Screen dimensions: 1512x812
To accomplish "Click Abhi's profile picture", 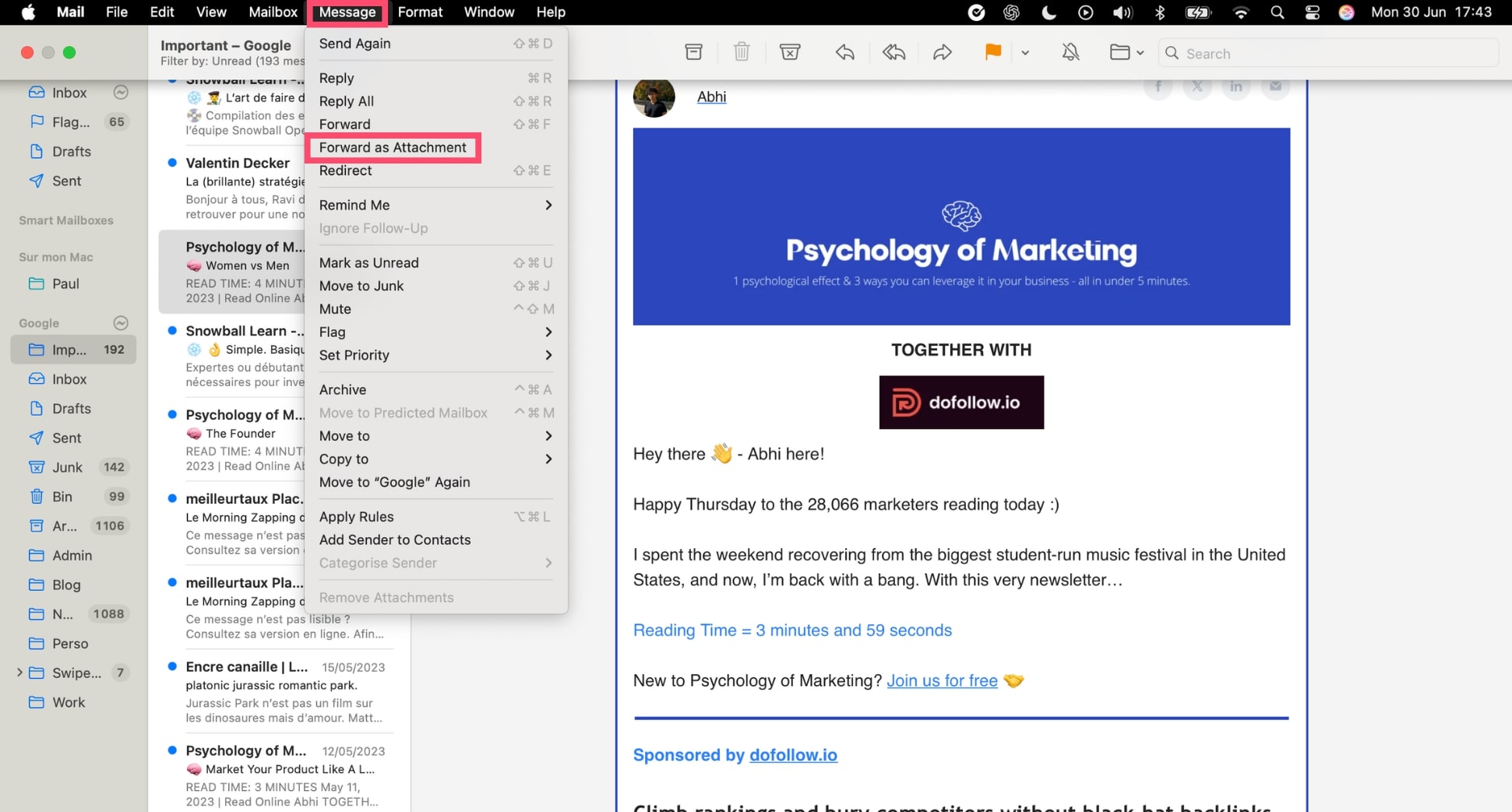I will click(654, 97).
